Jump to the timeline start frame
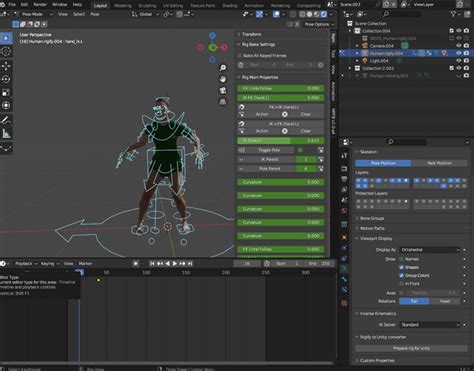474x371 pixels. coord(152,264)
